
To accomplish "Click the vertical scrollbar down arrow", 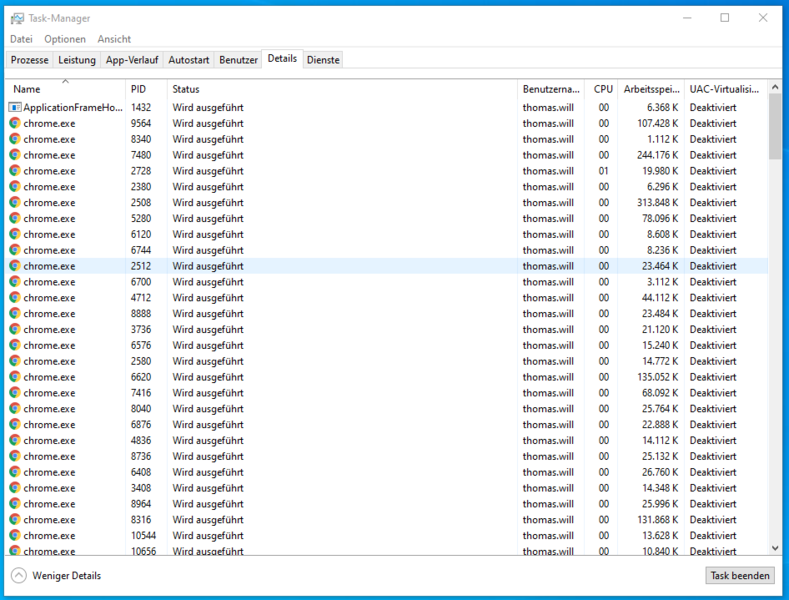I will [775, 547].
